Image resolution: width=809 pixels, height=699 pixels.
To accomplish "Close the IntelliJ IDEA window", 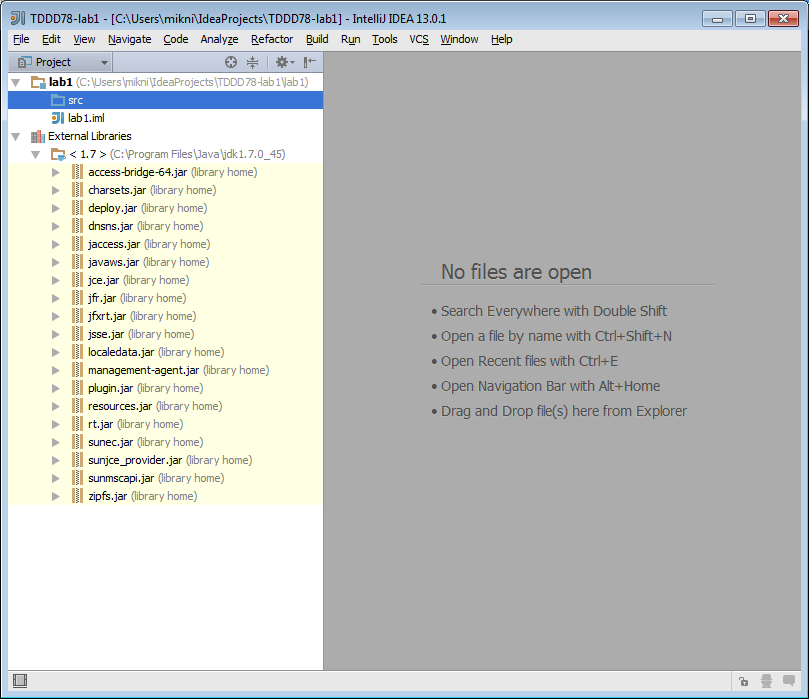I will (783, 19).
